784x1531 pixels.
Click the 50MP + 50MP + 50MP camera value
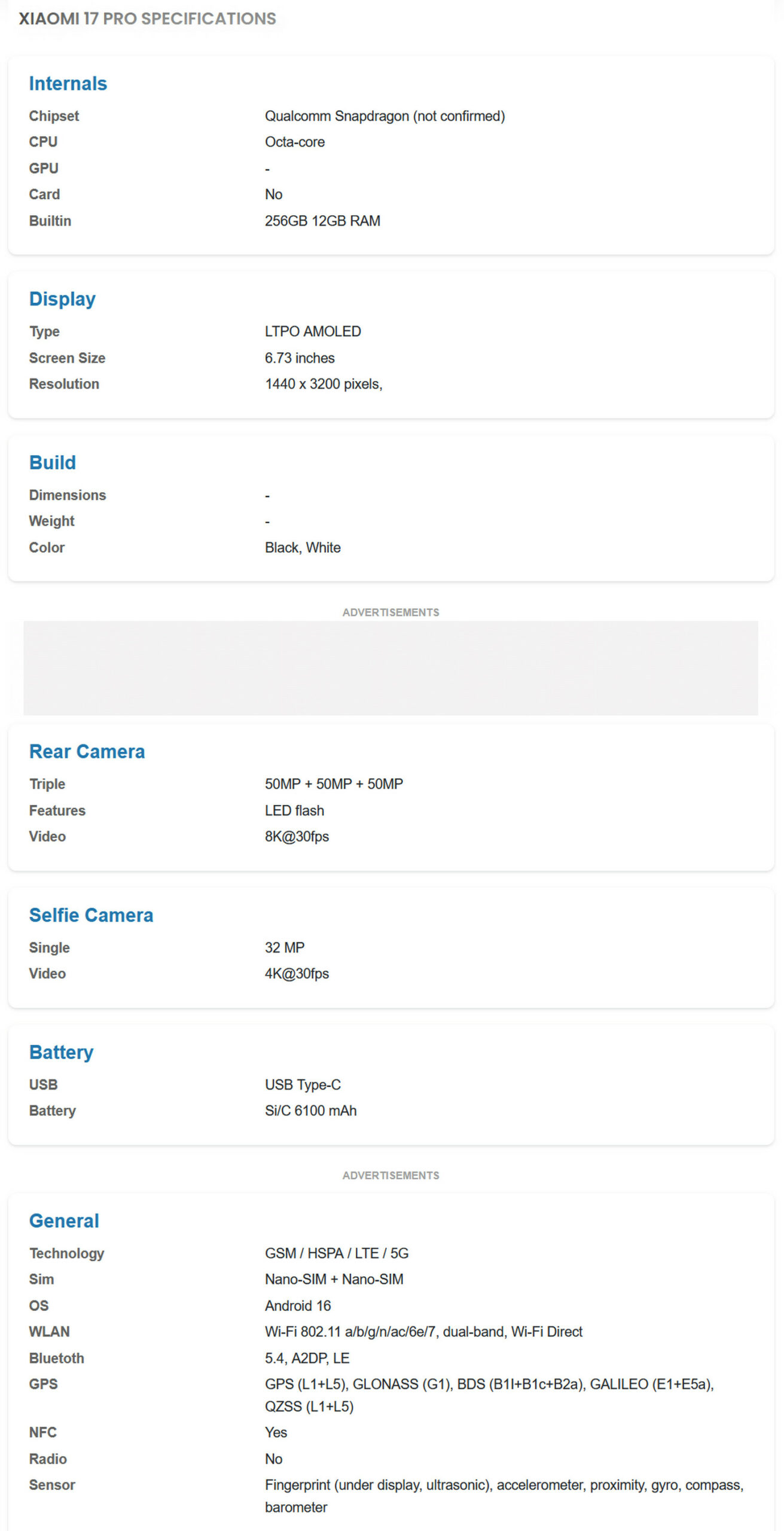point(334,784)
